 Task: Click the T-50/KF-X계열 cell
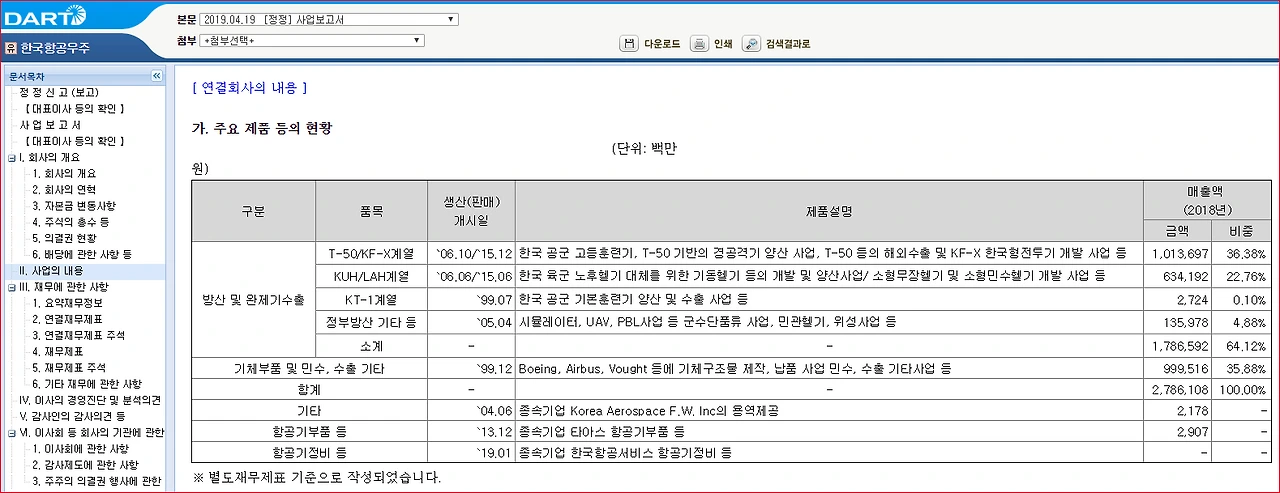tap(371, 253)
